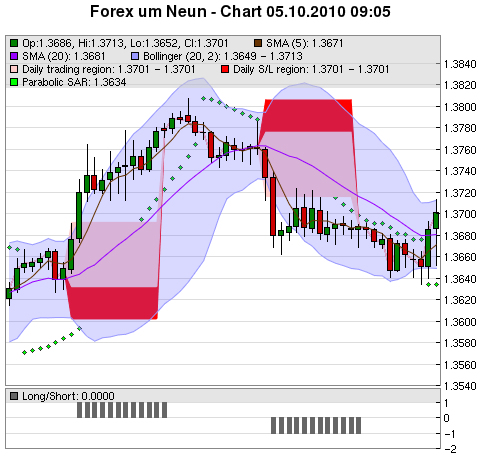Click the 1.3760 price axis label

460,150
